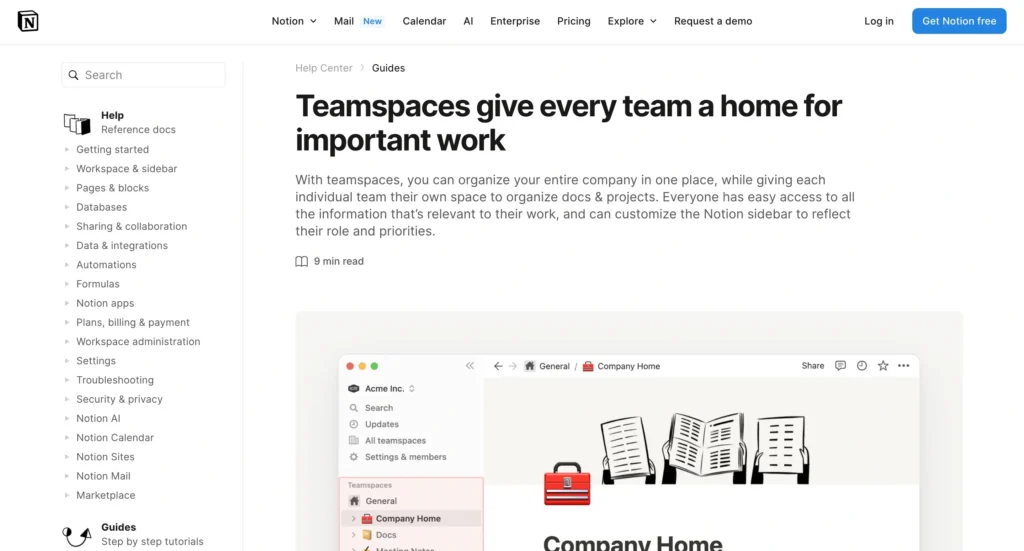The width and height of the screenshot is (1024, 551).
Task: Click the toolbox icon next to Company Home row
Action: [x=367, y=518]
